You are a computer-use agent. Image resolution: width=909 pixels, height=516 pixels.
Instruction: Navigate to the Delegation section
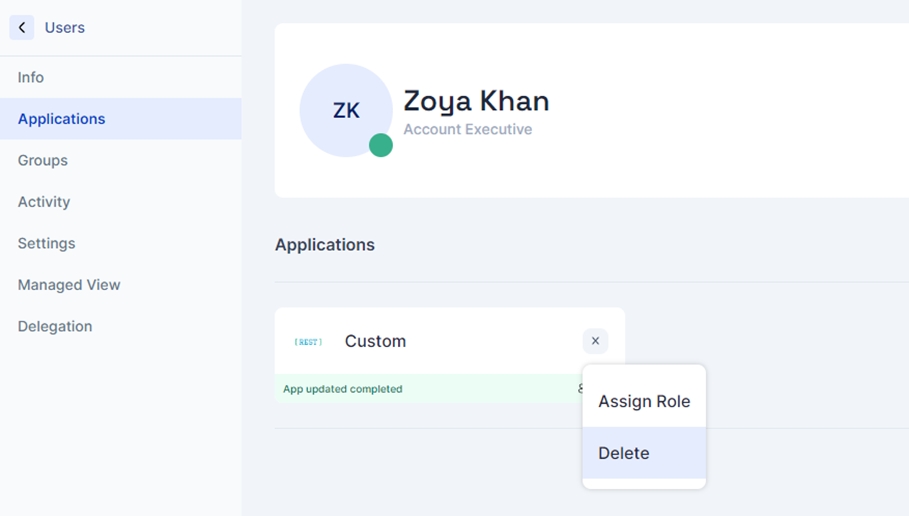pyautogui.click(x=55, y=326)
